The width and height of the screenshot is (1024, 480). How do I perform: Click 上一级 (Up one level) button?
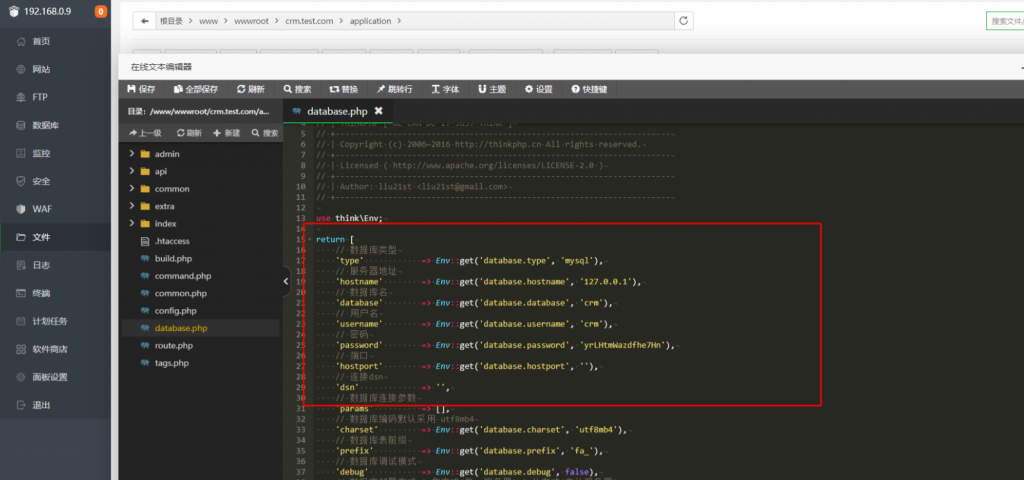(145, 133)
